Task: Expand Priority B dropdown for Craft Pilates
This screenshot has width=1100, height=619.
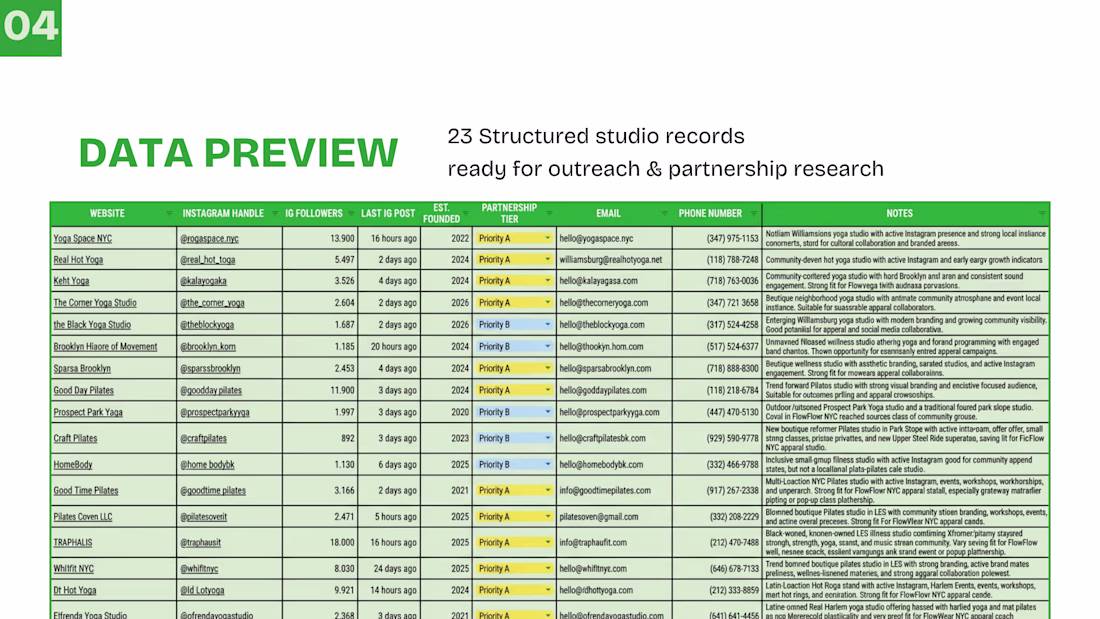Action: [548, 438]
